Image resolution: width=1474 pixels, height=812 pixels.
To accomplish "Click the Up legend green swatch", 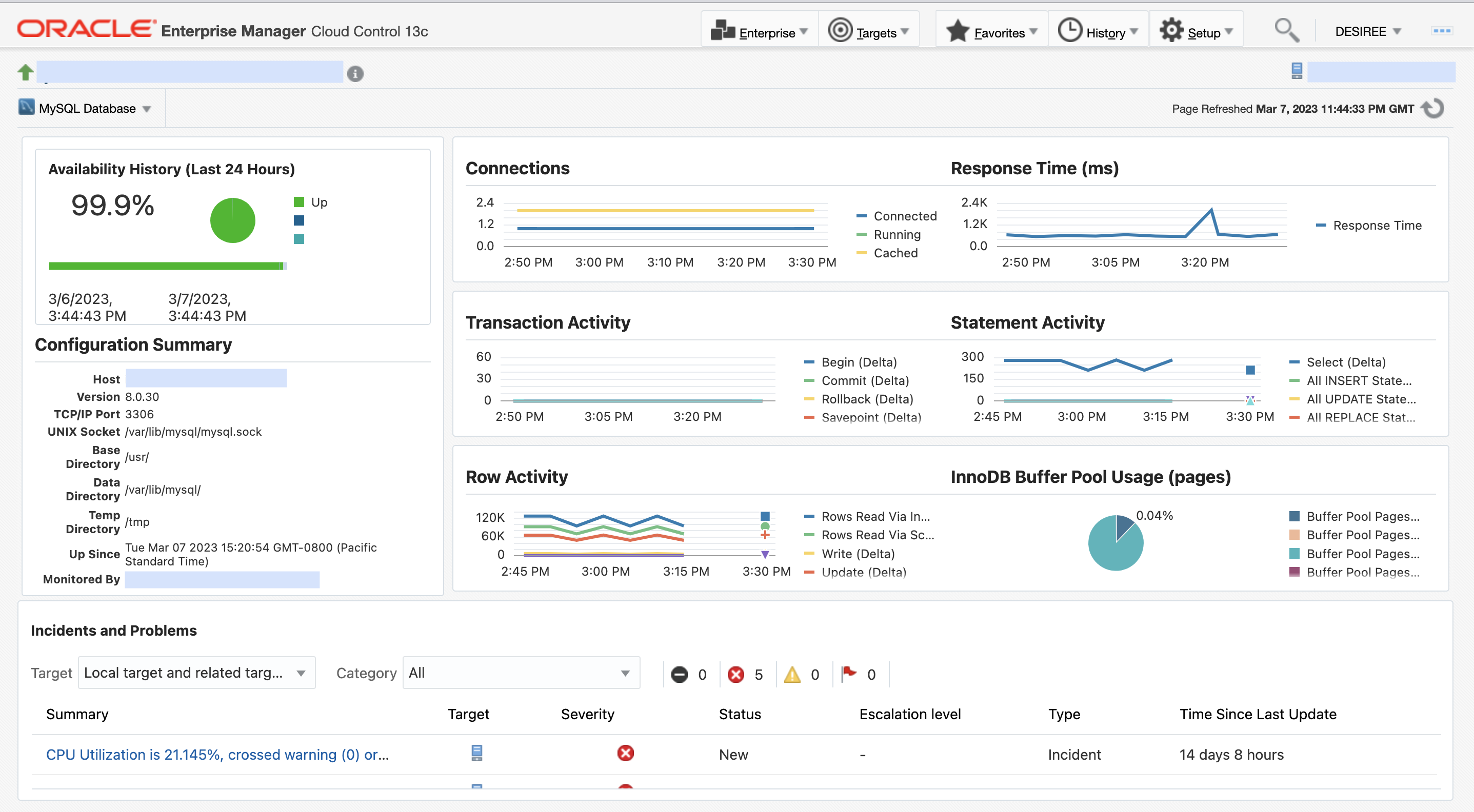I will [x=298, y=202].
